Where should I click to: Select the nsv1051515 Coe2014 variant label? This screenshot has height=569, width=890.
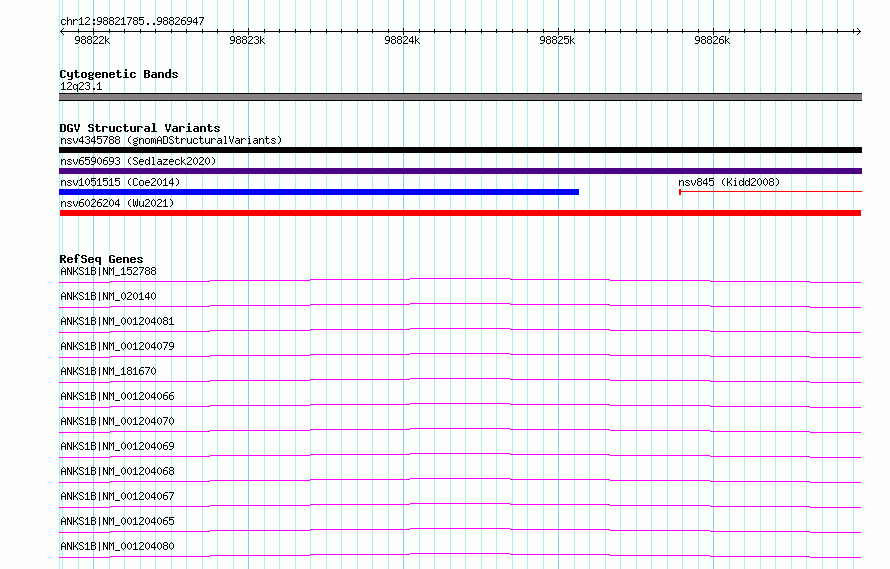[x=120, y=182]
